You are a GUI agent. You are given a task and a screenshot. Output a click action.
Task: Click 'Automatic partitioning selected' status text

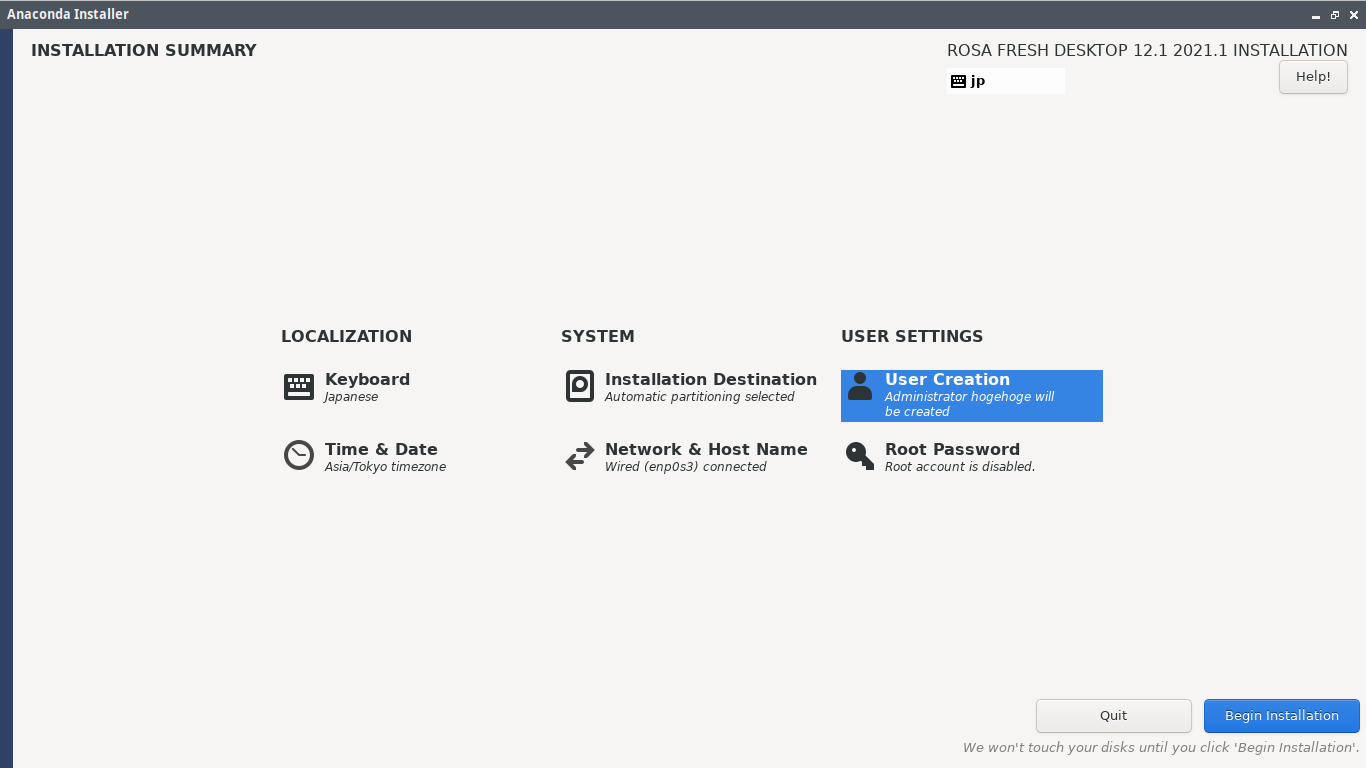pos(699,397)
